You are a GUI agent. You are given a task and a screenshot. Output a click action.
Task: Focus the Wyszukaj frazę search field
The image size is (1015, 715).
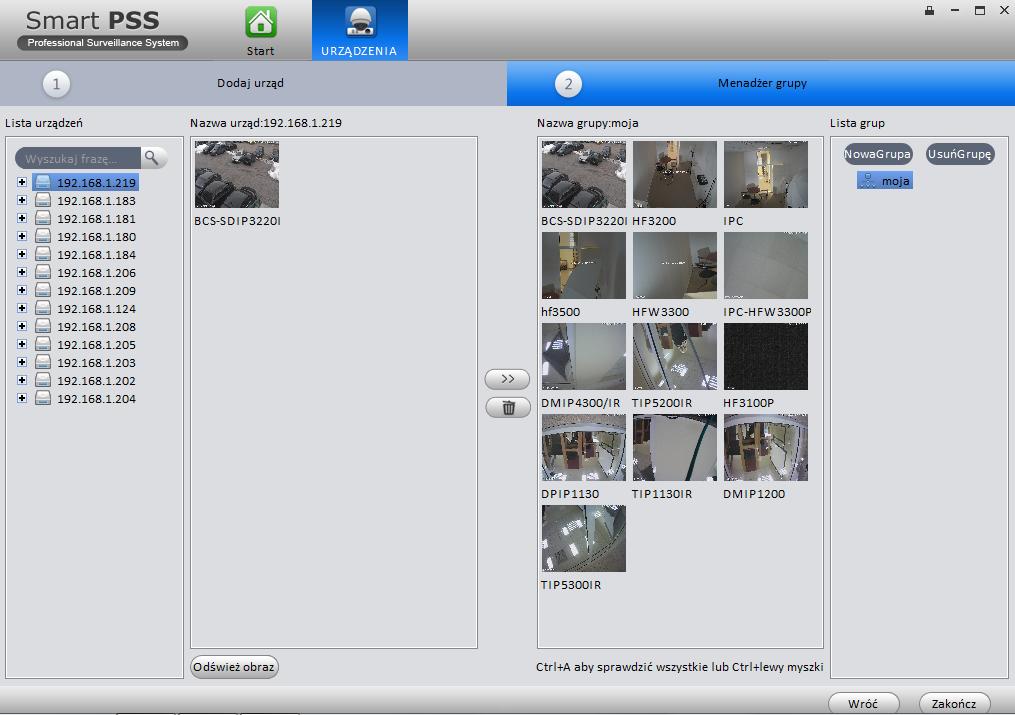tap(78, 158)
